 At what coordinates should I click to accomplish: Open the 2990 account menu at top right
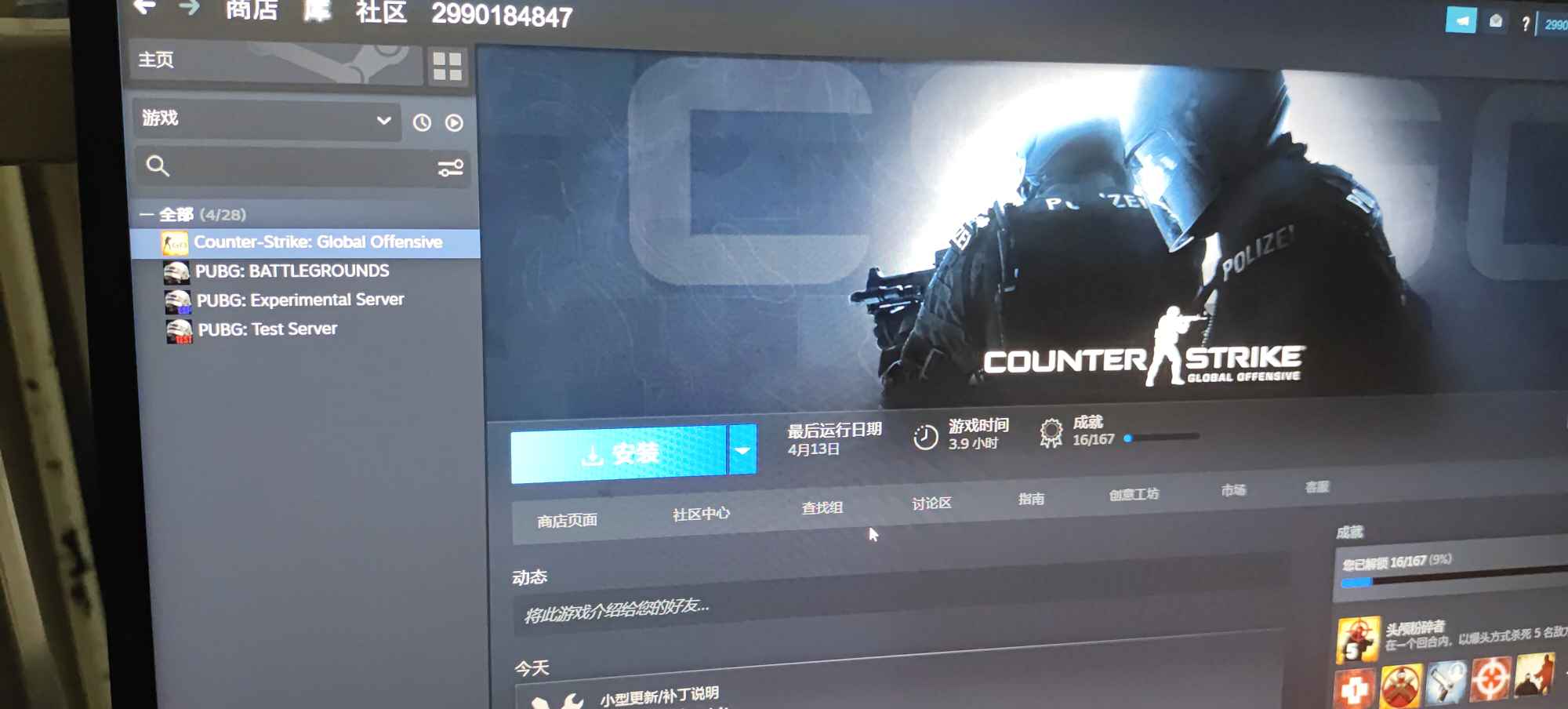click(1555, 25)
